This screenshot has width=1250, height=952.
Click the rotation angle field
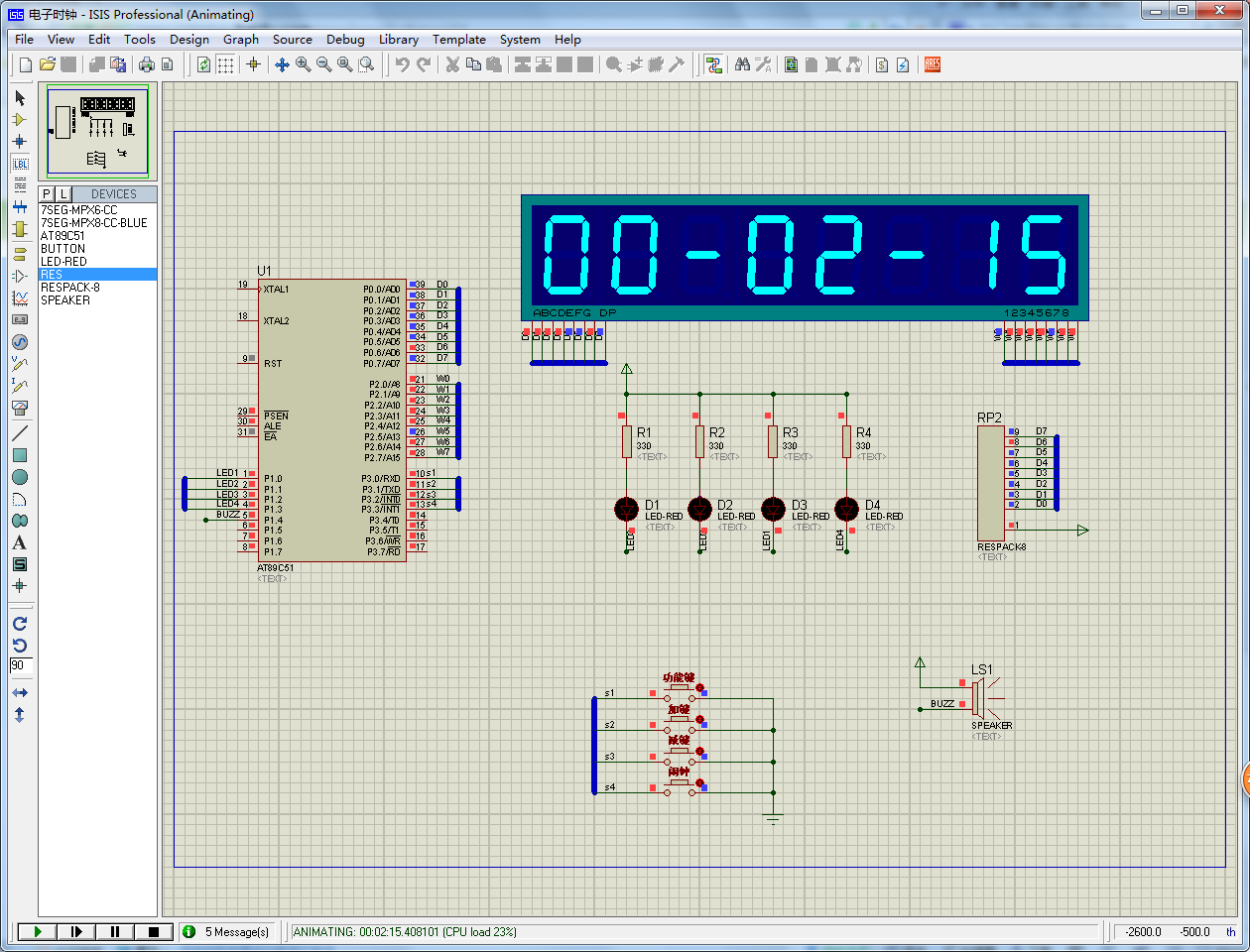[x=21, y=665]
